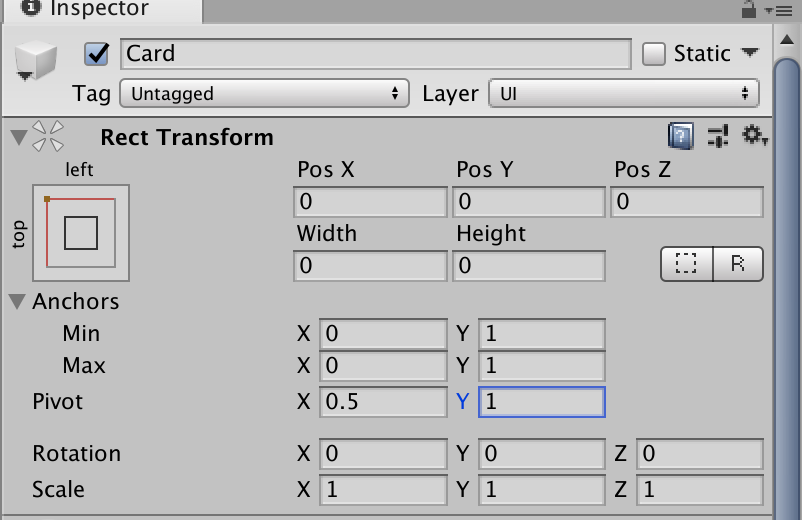Click the Rect Transform title text
This screenshot has width=802, height=520.
[x=187, y=138]
